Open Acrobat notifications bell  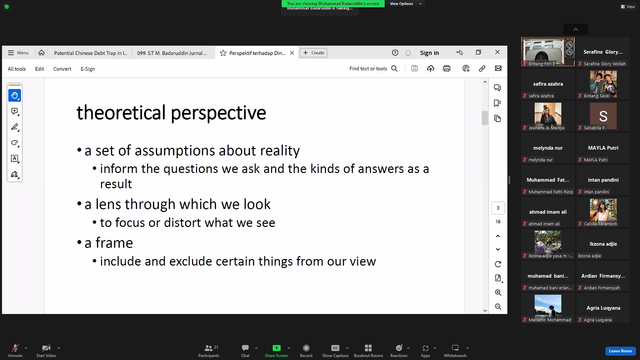[408, 53]
